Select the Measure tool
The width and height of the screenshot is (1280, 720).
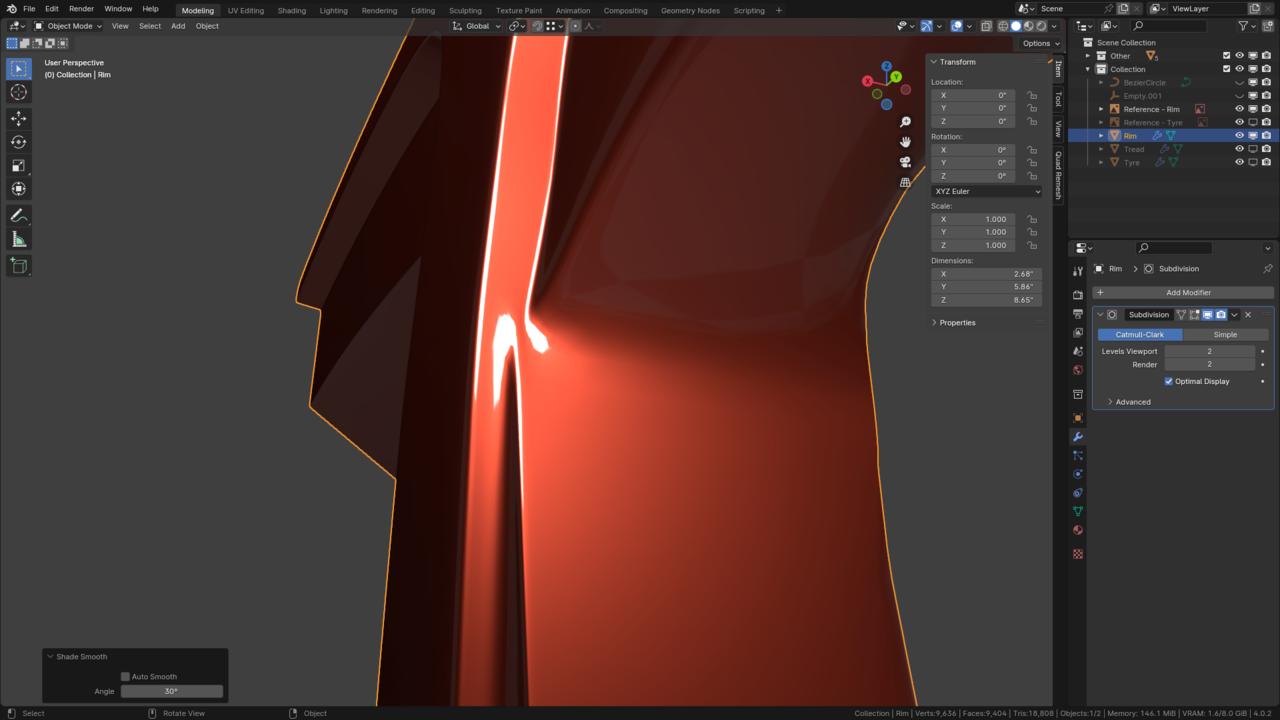(18, 239)
